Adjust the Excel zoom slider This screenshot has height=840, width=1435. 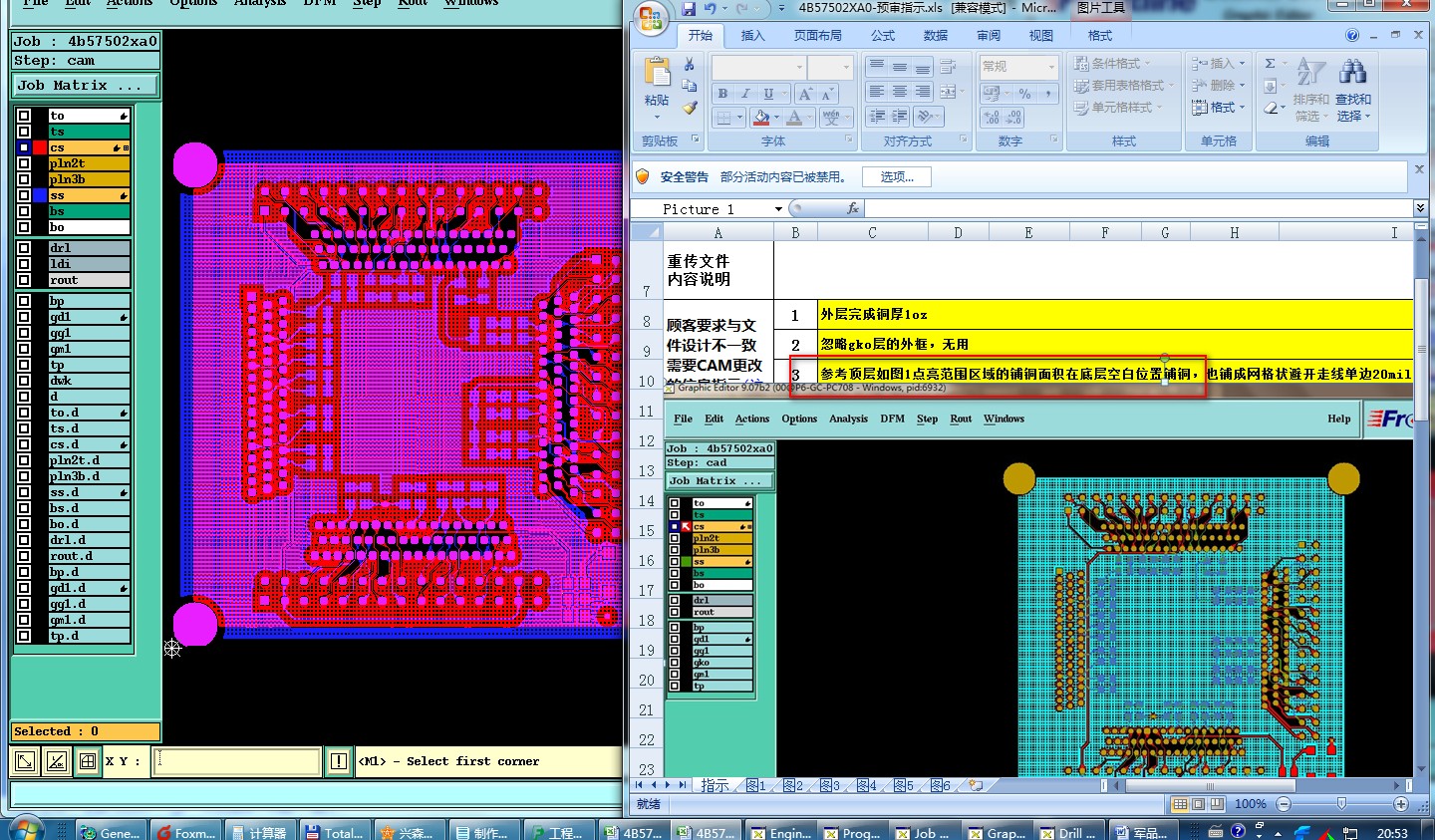coord(1341,804)
